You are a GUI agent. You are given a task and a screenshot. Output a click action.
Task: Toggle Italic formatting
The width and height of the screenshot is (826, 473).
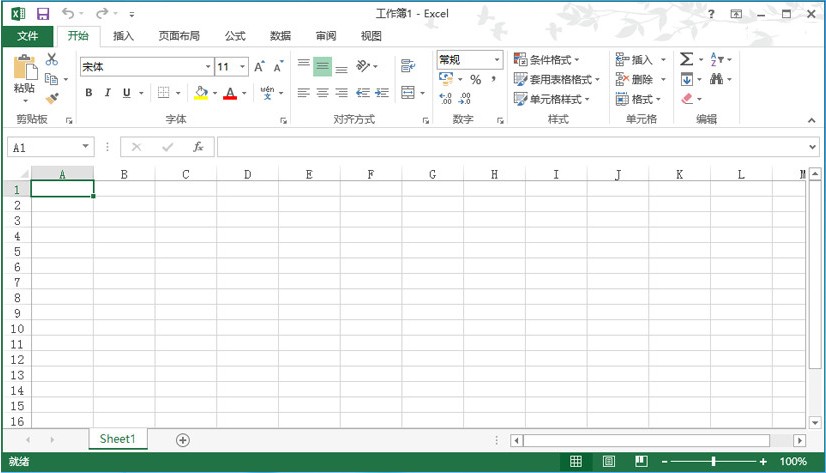pos(107,93)
